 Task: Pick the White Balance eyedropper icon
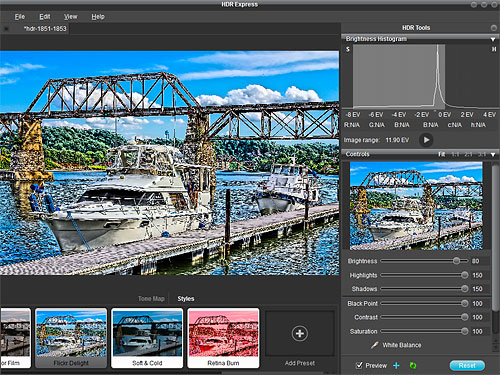(374, 345)
